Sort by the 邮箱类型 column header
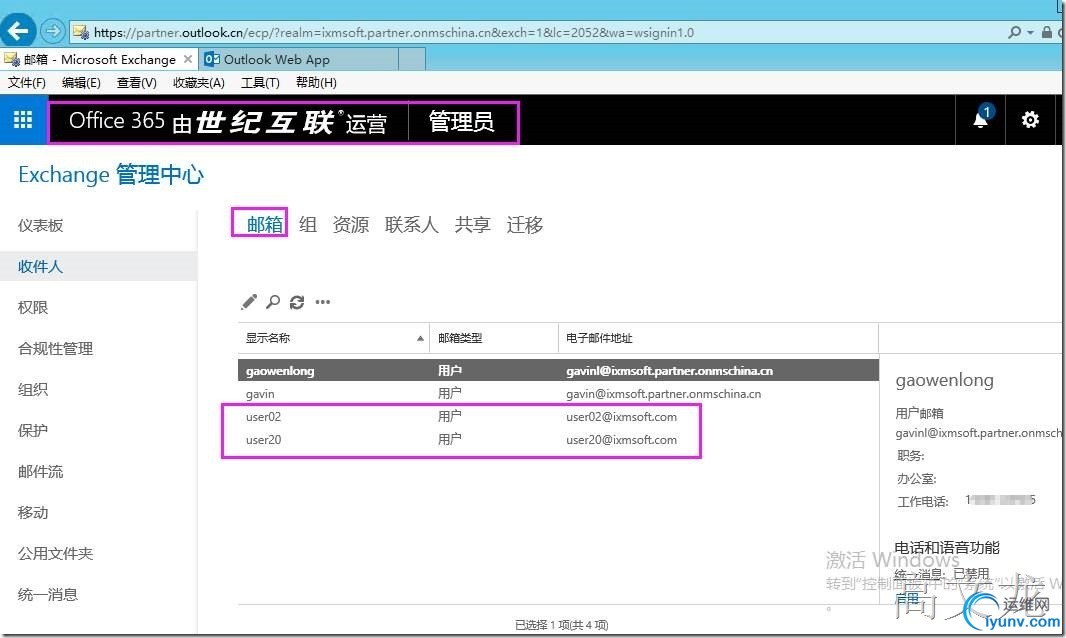 pos(494,338)
